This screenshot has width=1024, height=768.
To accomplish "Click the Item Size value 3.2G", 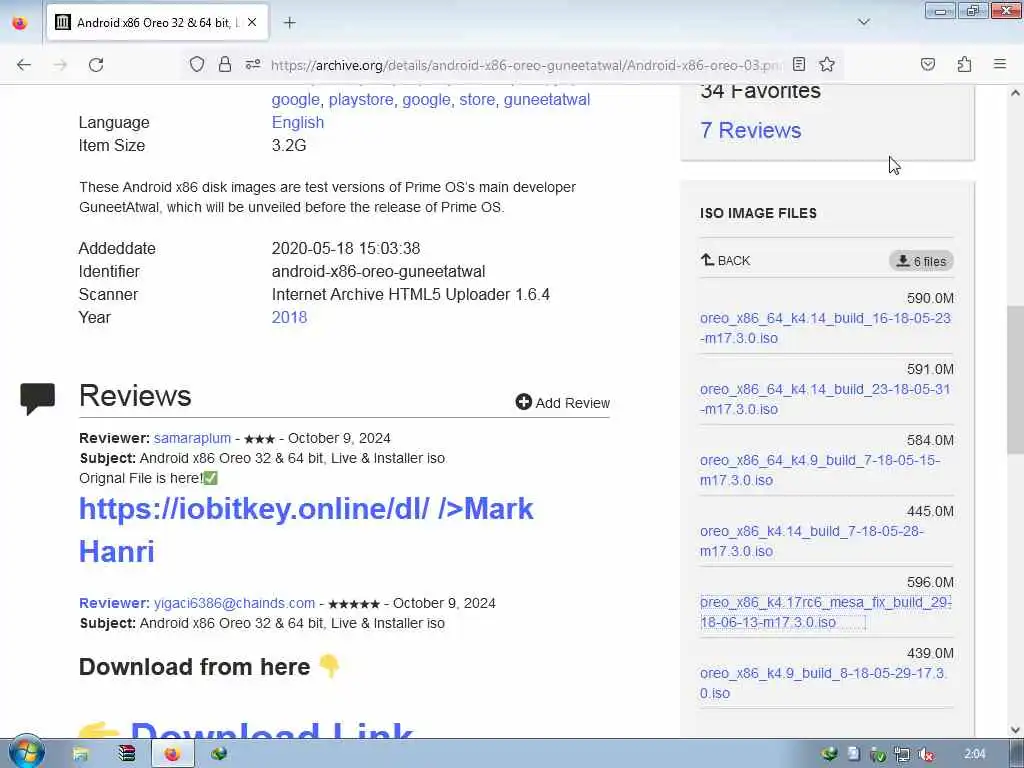I will pos(289,145).
